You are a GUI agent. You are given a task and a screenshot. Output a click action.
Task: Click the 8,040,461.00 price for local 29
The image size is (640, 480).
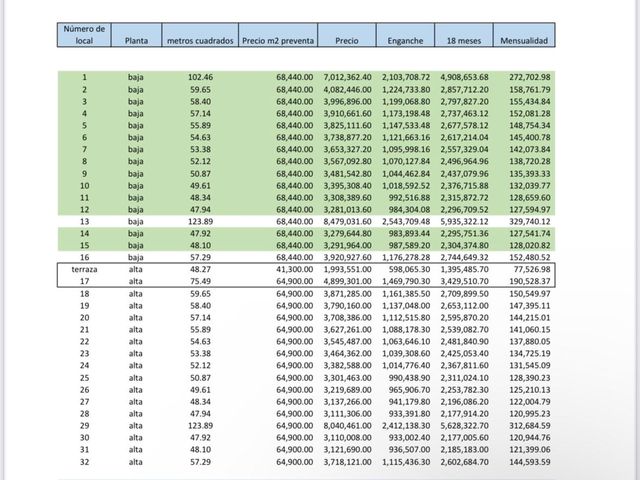pyautogui.click(x=347, y=426)
